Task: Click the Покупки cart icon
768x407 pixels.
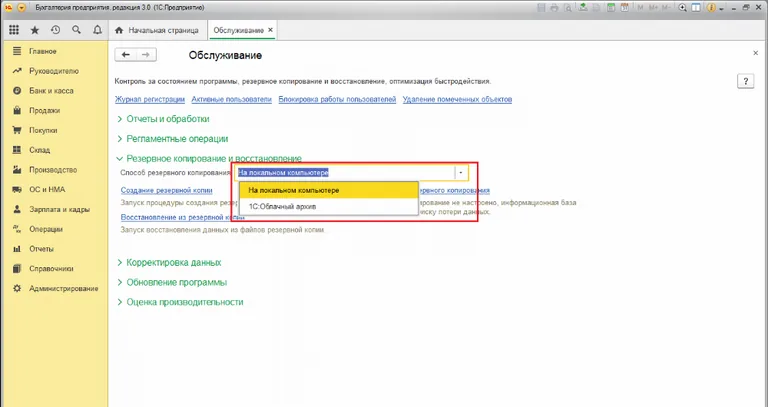Action: tap(17, 130)
